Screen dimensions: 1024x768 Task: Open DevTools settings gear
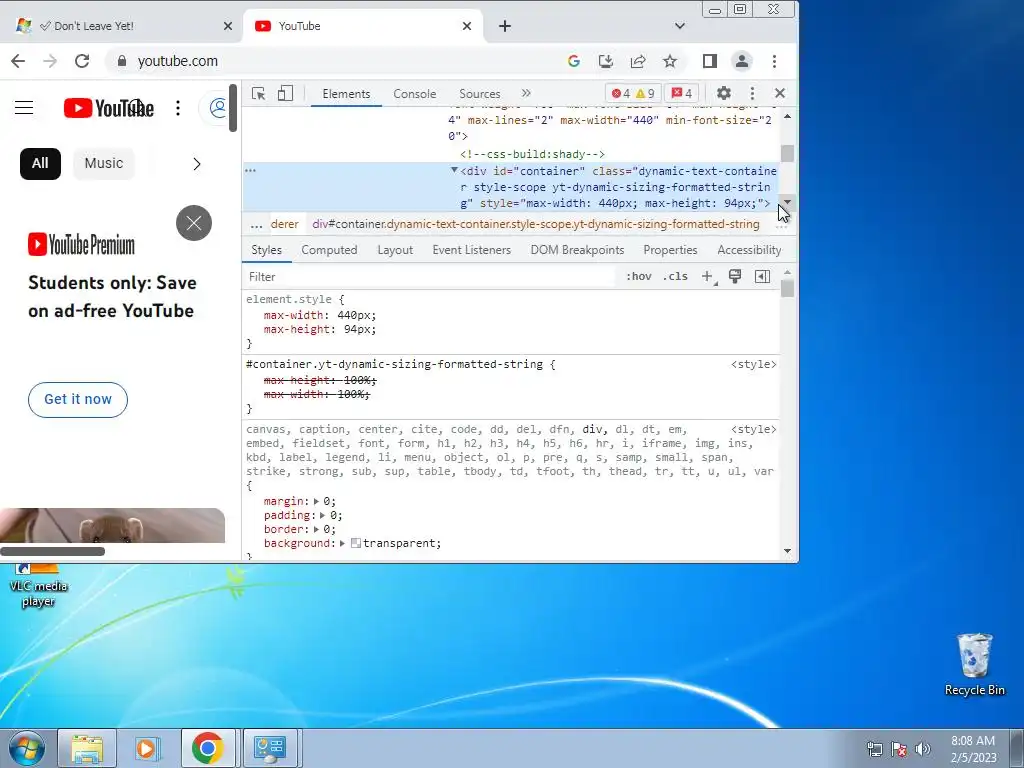coord(724,93)
